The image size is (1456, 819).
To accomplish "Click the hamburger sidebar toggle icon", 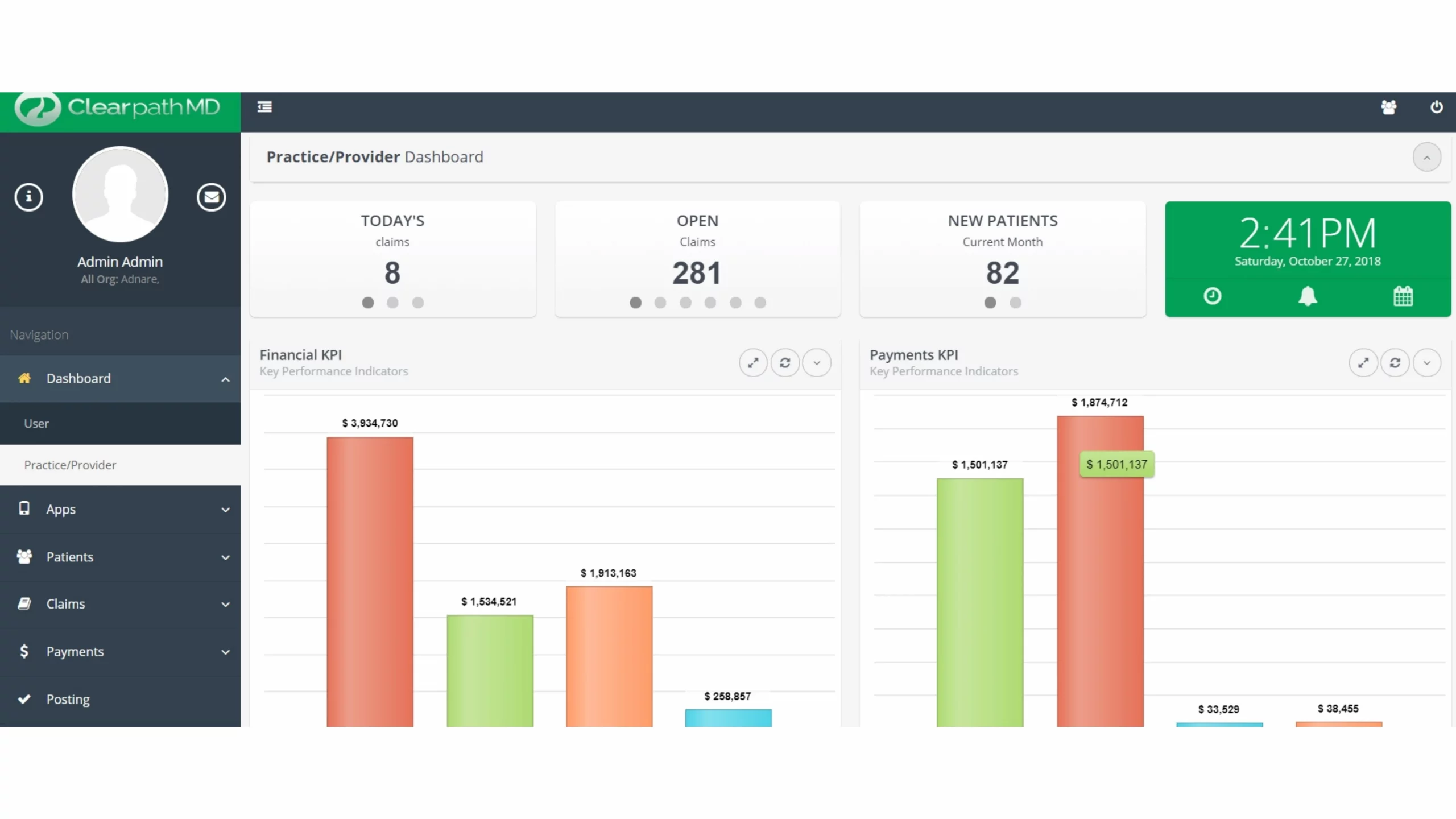I will (264, 107).
